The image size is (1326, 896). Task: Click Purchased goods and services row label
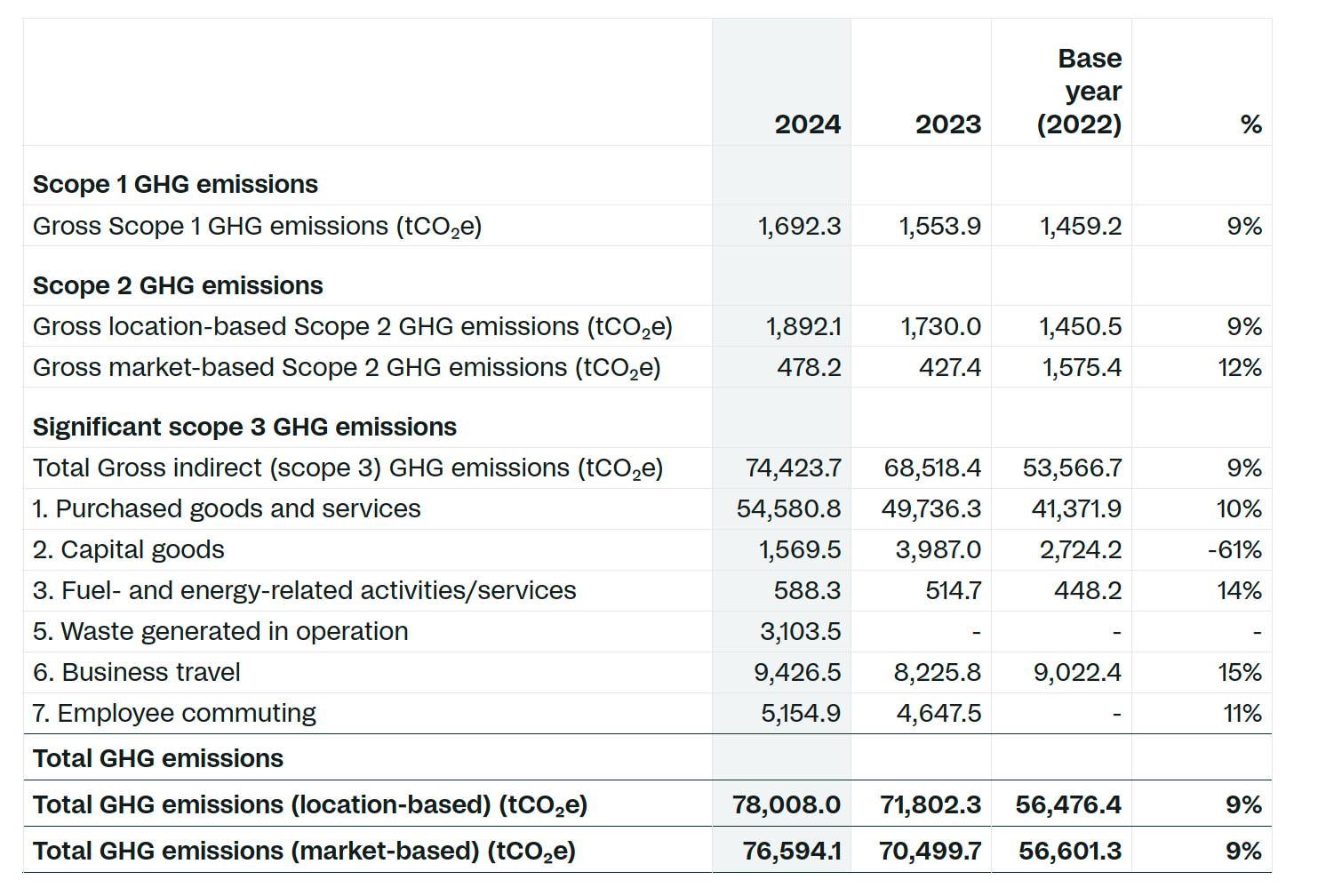coord(227,508)
